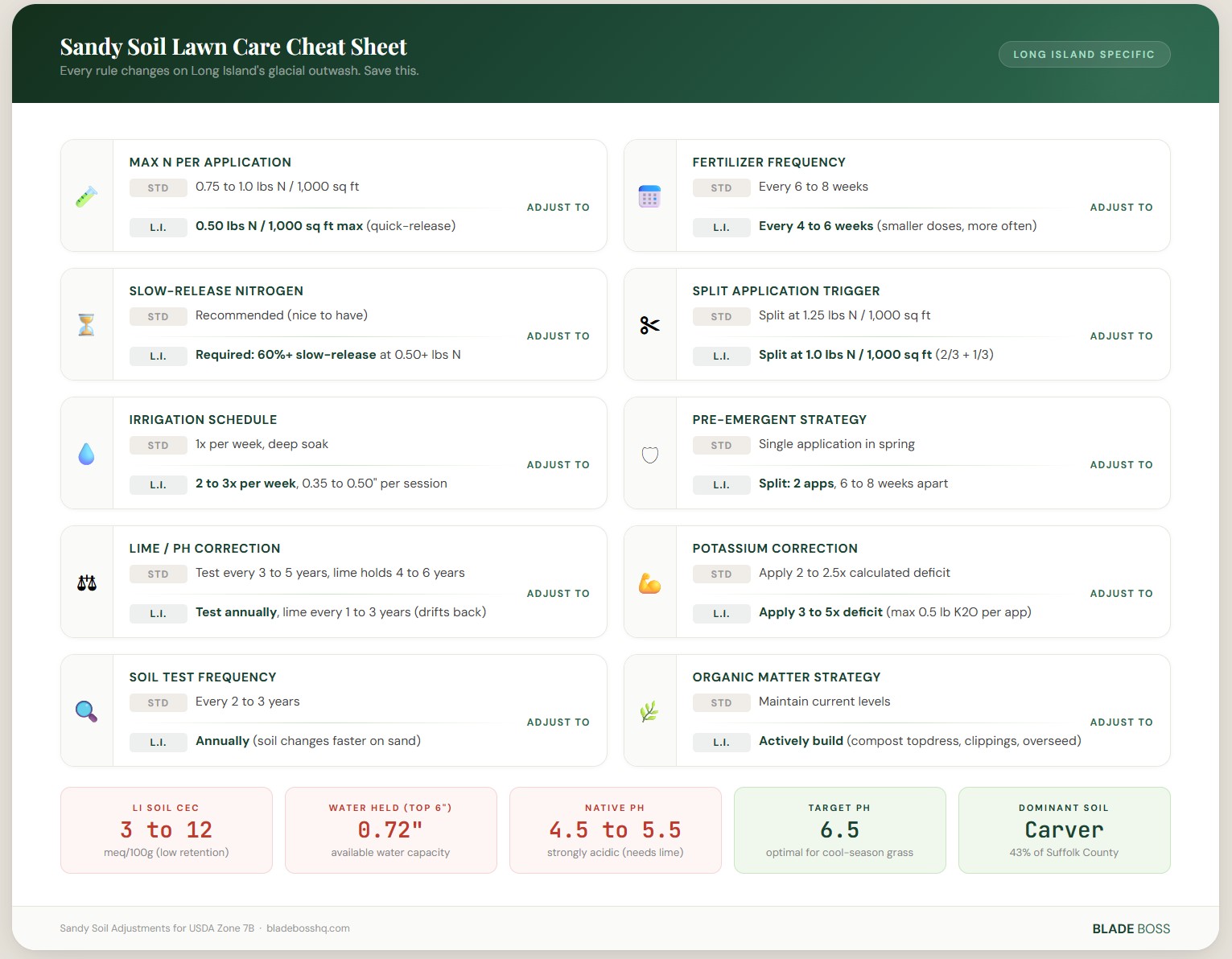Toggle the STD badge on Irrigation Schedule
The image size is (1232, 959).
click(x=158, y=444)
